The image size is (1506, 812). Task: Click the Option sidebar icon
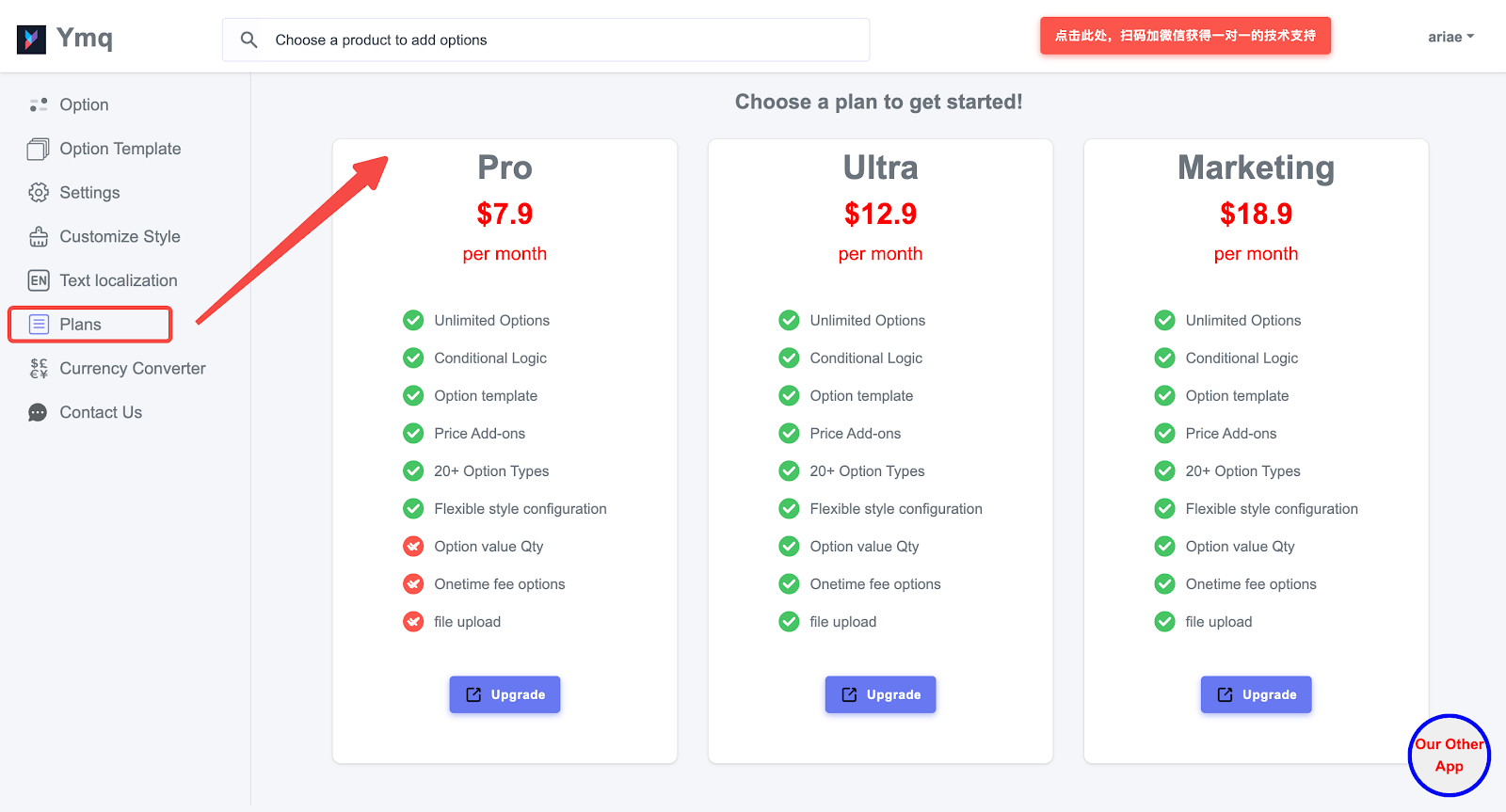(x=38, y=104)
